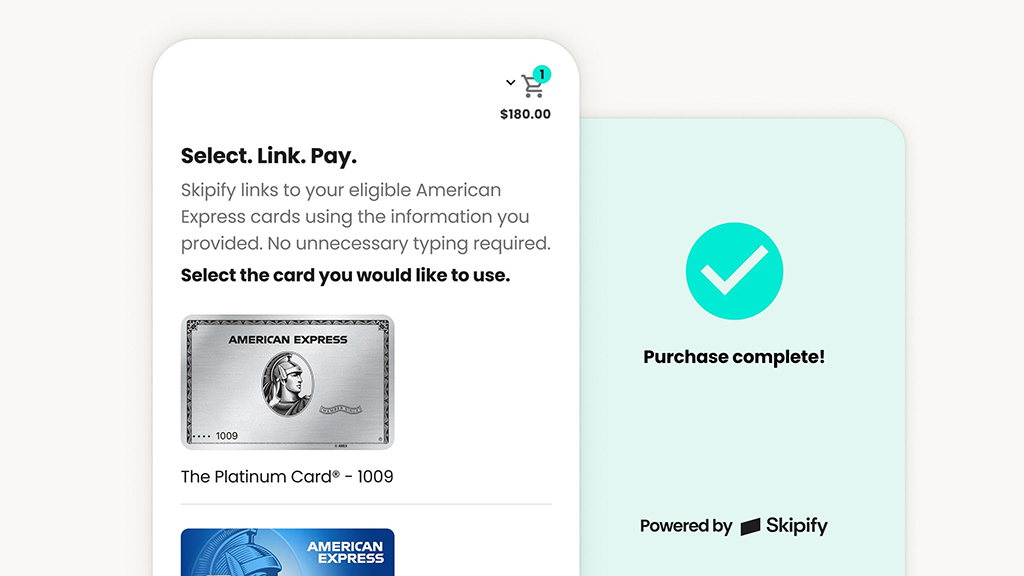Select the blue American Express card

287,552
